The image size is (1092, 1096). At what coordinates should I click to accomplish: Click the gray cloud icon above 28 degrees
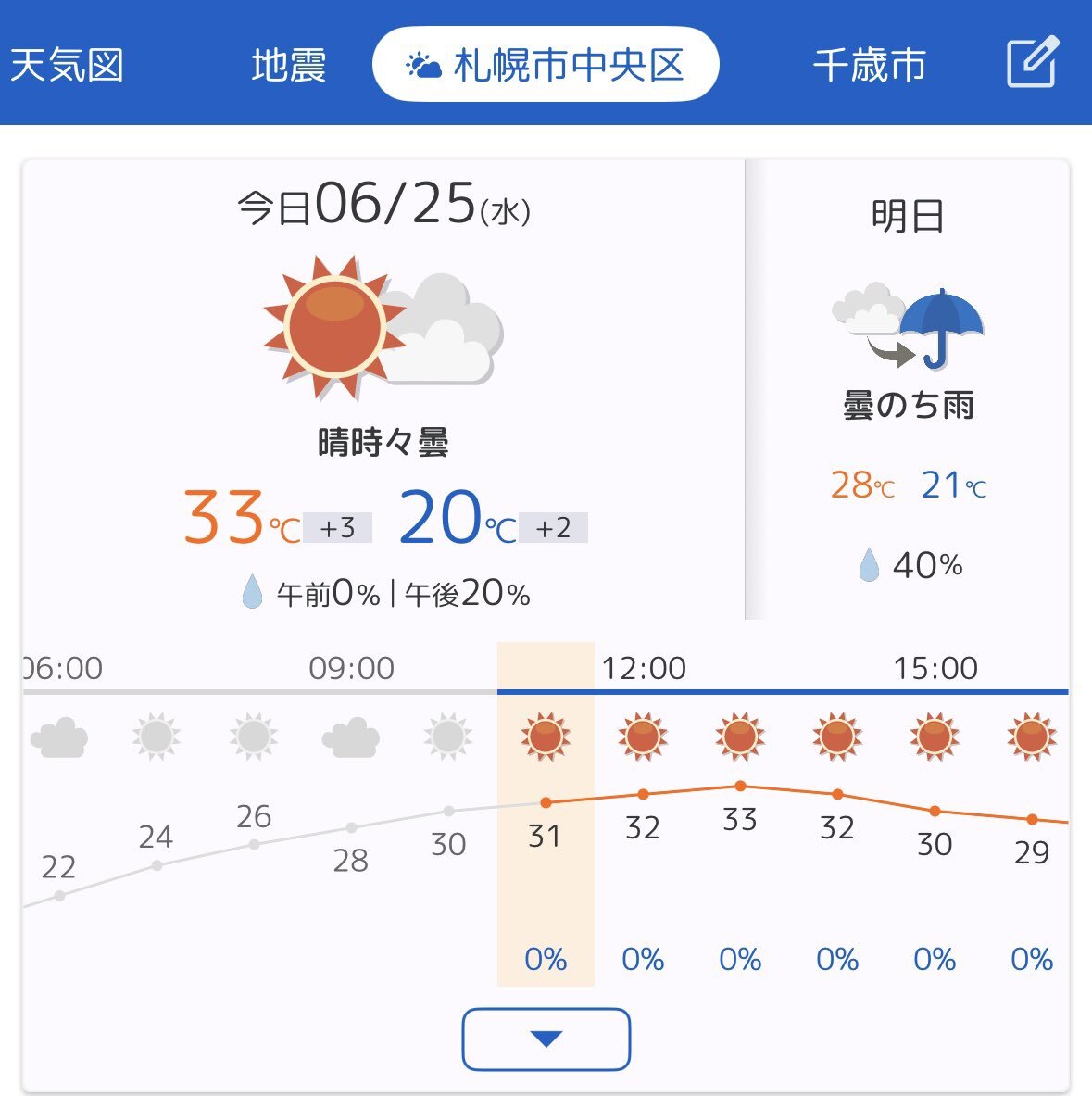(351, 737)
